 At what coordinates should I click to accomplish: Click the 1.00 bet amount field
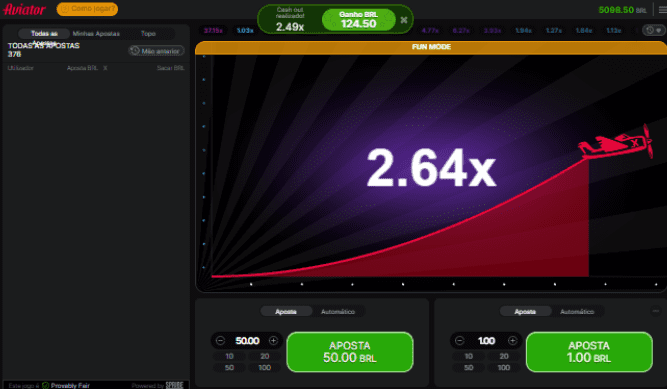[x=486, y=340]
